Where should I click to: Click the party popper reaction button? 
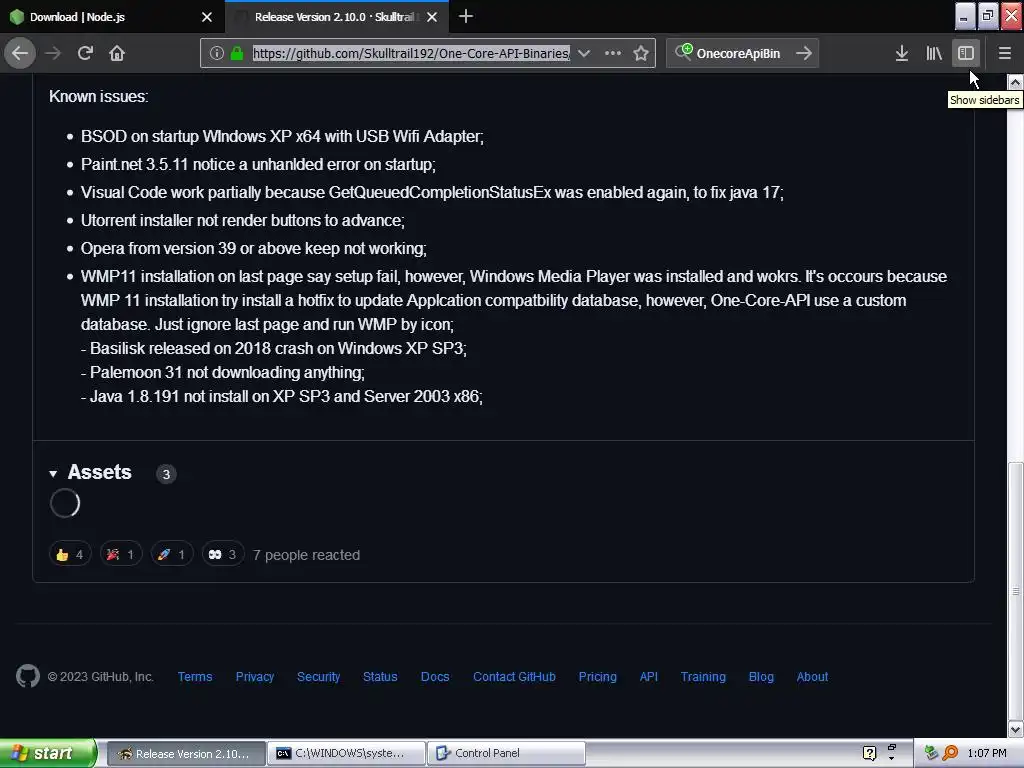(121, 554)
